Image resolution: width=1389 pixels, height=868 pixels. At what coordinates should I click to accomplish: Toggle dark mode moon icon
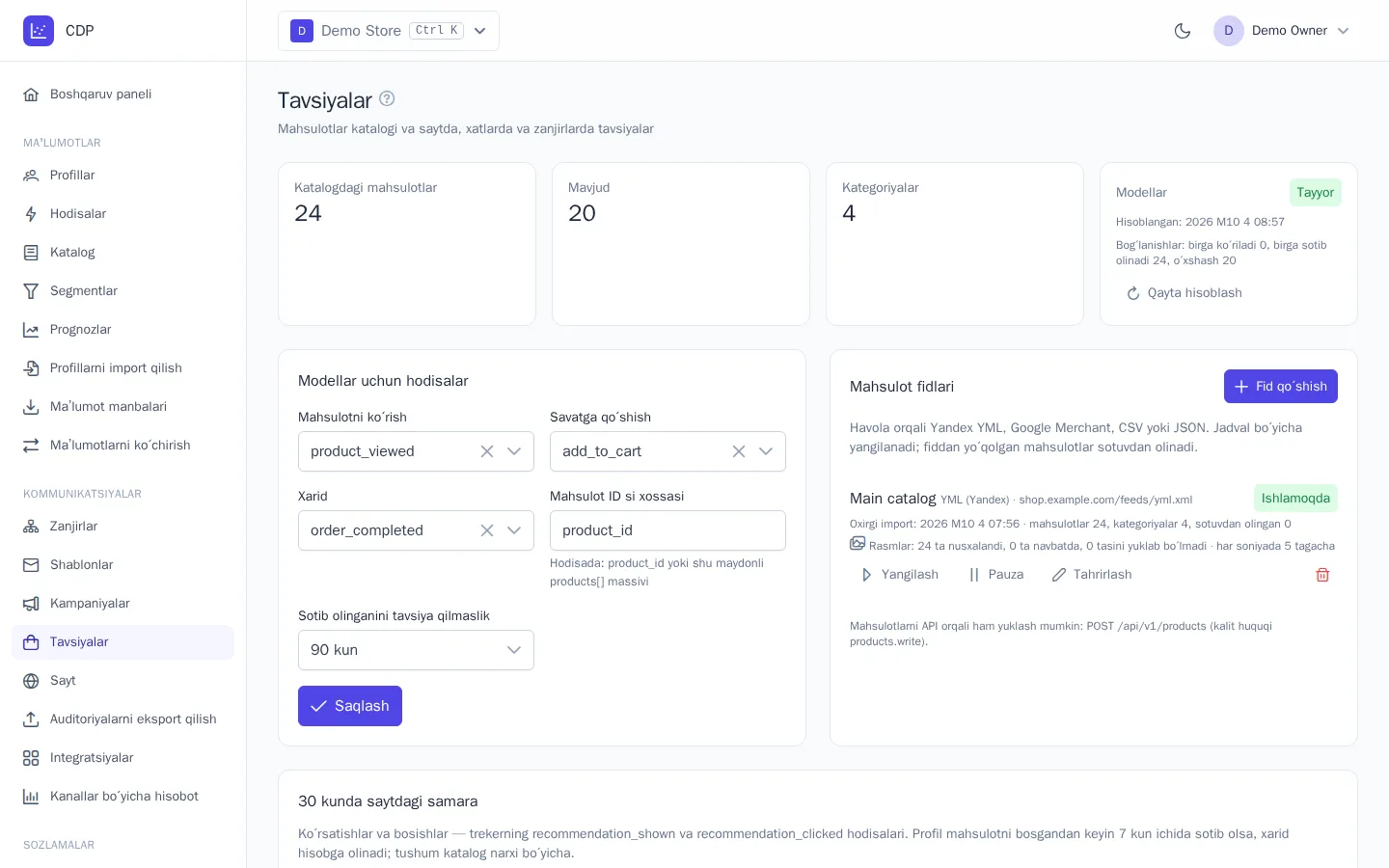tap(1183, 31)
